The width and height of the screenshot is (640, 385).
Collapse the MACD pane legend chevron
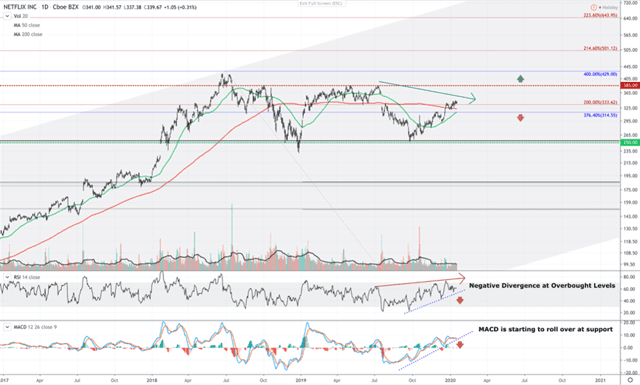click(7, 327)
